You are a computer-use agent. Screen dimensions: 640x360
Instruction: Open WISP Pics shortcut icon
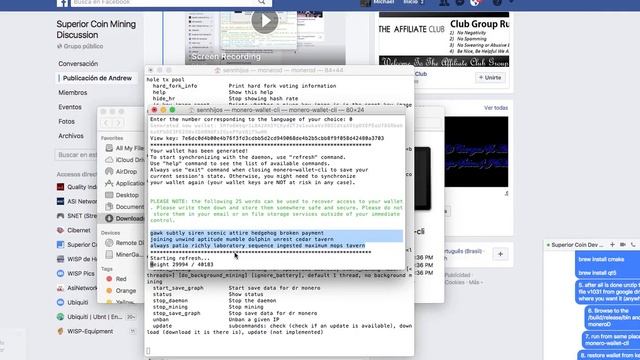[60, 273]
